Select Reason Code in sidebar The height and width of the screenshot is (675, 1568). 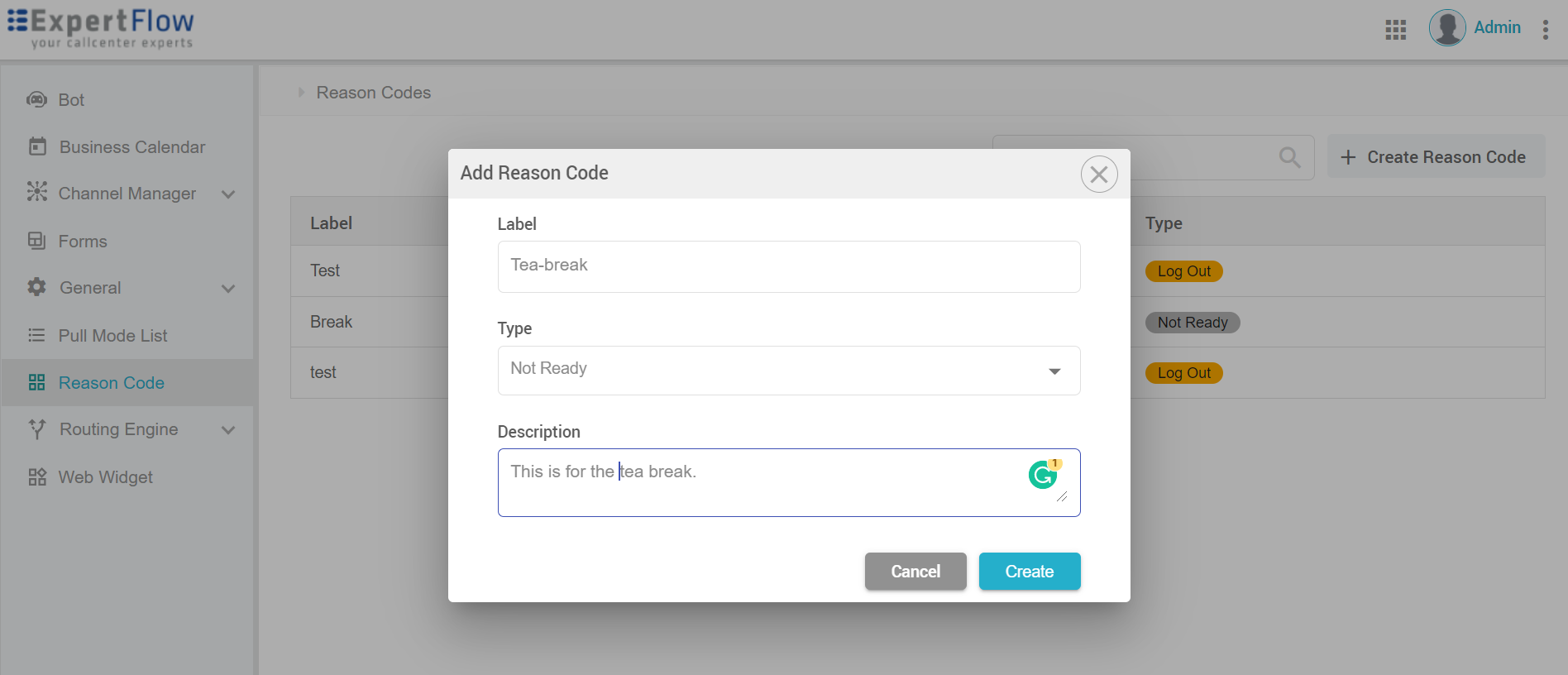point(111,383)
